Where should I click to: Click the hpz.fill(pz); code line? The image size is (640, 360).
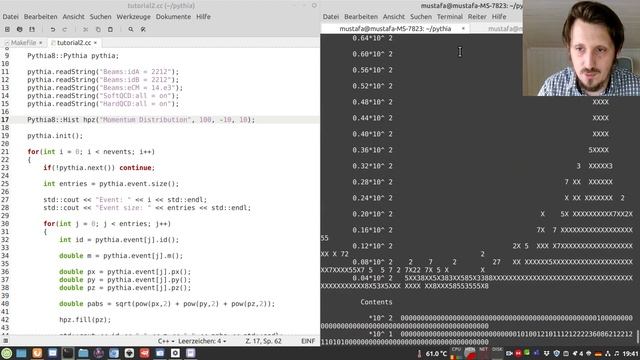tap(85, 320)
